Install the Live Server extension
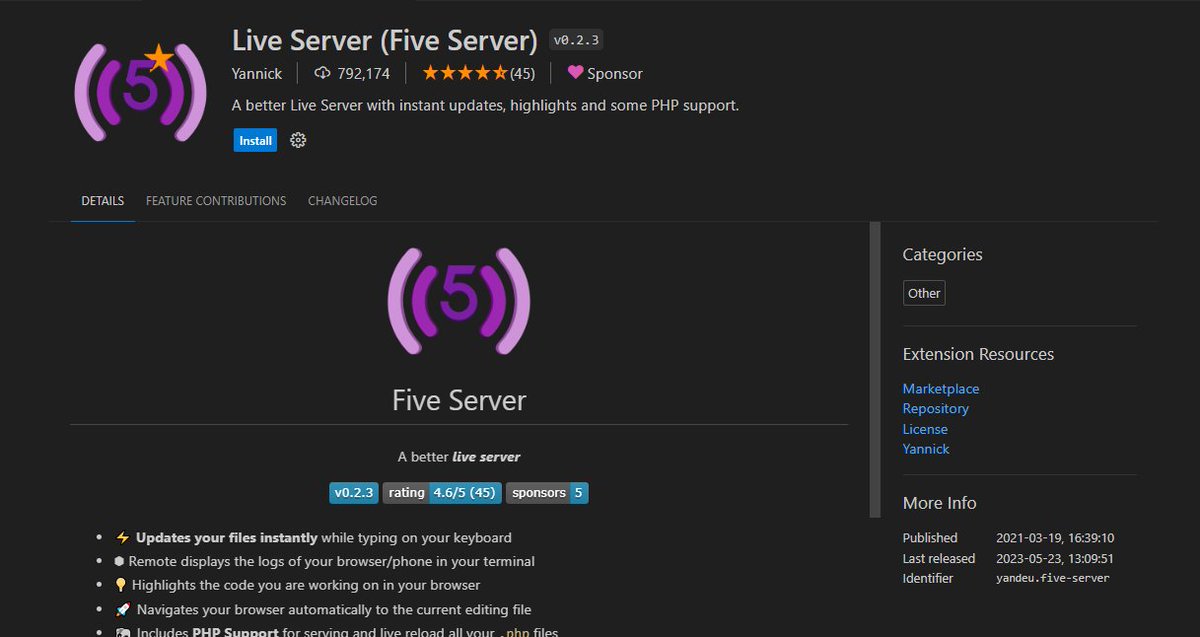 pyautogui.click(x=255, y=140)
